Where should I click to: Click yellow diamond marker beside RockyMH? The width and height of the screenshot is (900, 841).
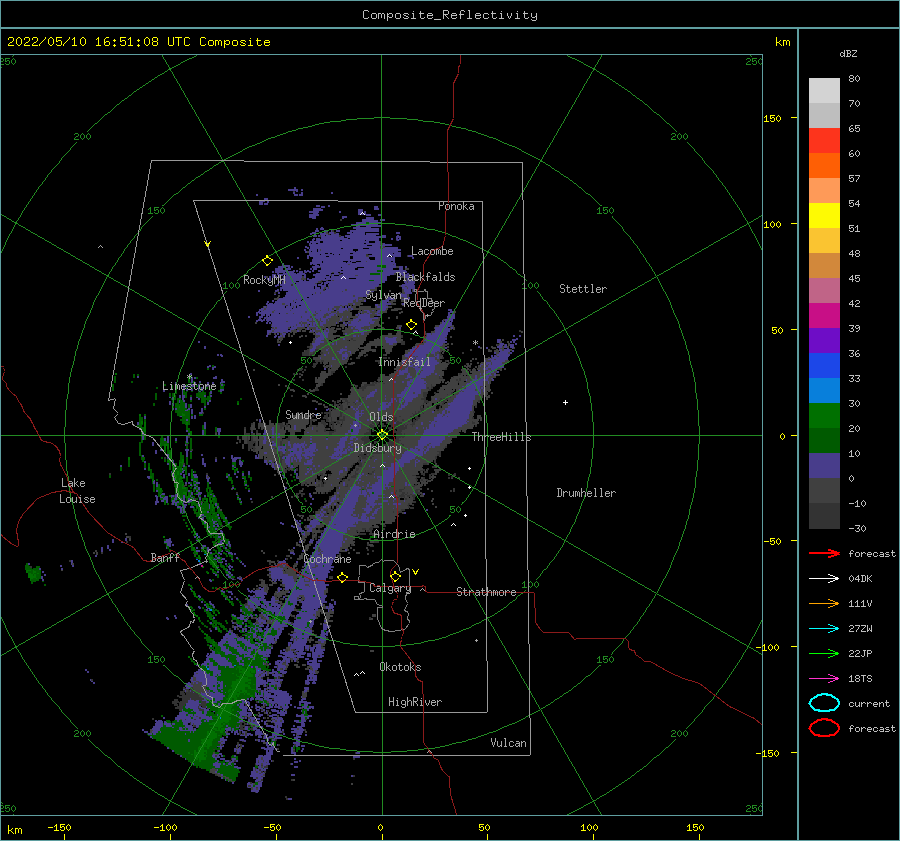pos(267,261)
